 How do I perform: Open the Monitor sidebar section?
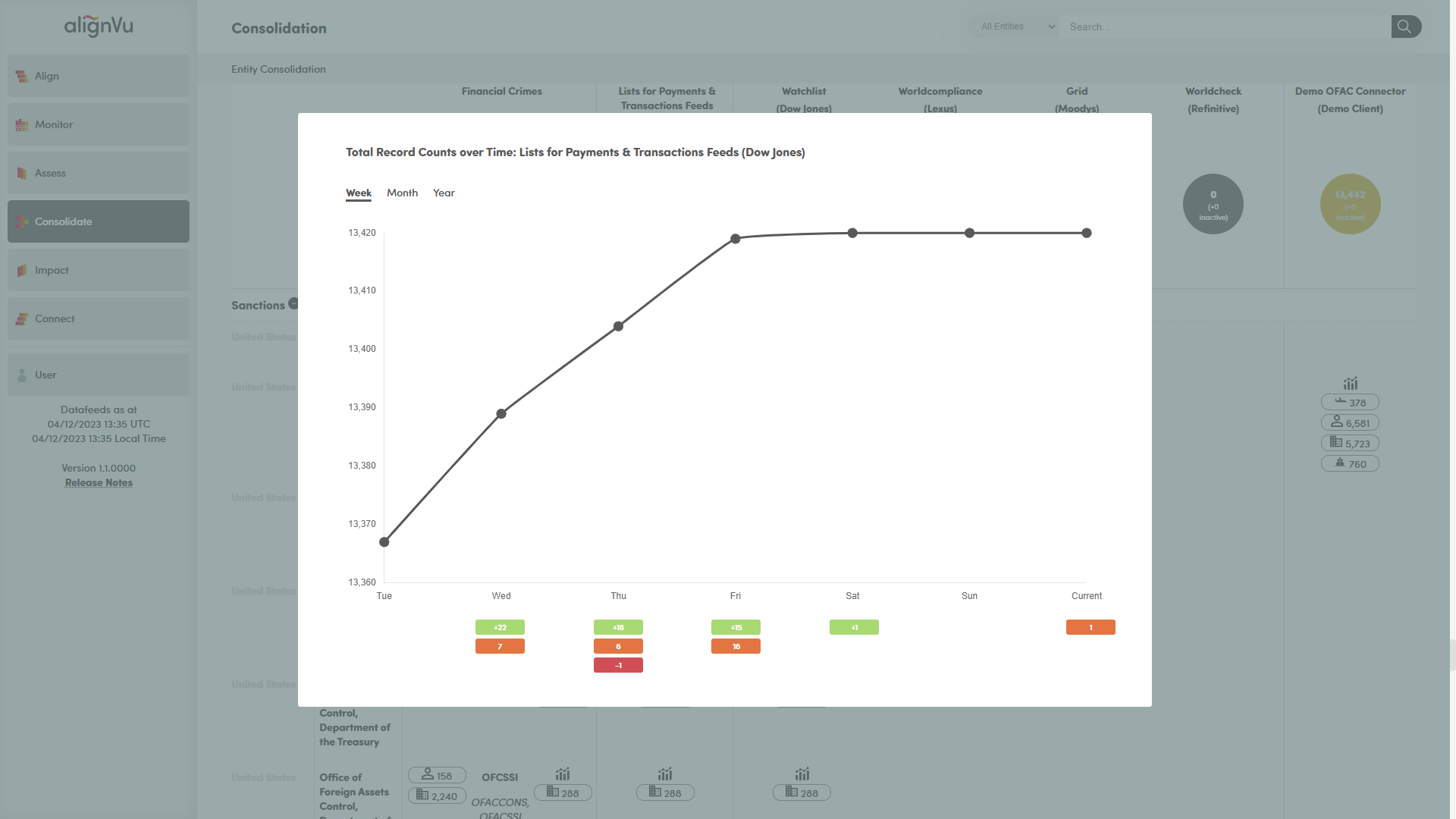click(99, 124)
